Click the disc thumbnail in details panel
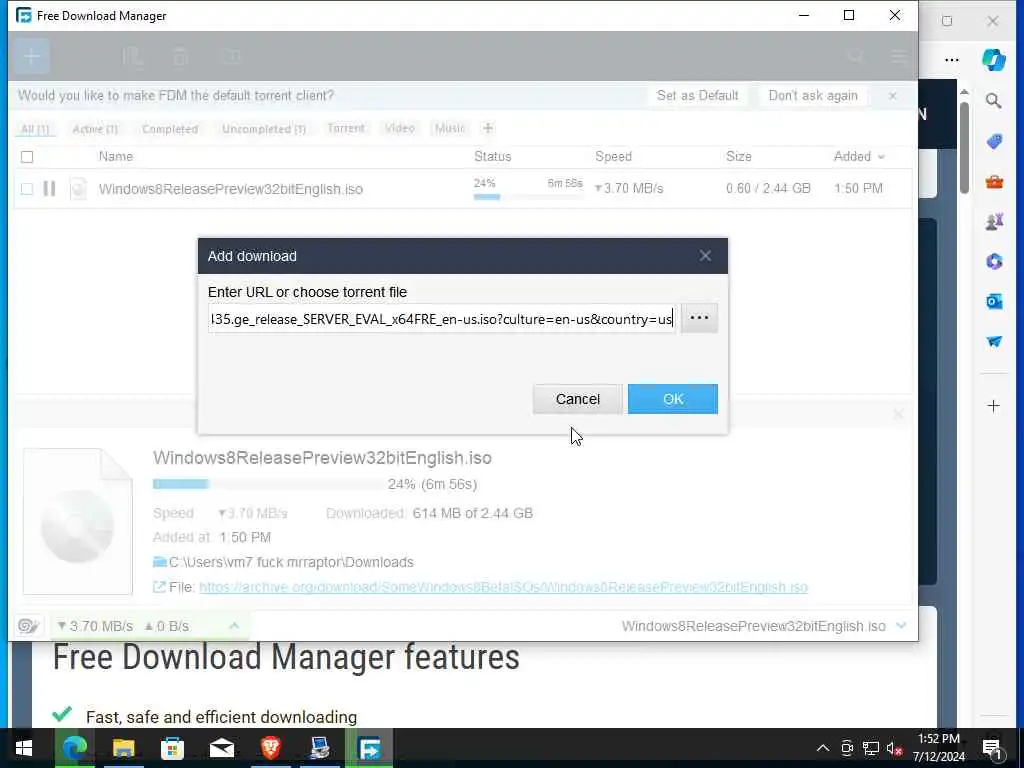The width and height of the screenshot is (1024, 768). (78, 522)
